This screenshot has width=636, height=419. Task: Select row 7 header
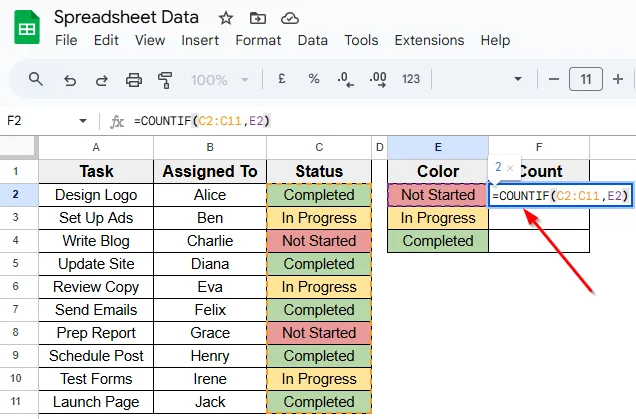(15, 309)
